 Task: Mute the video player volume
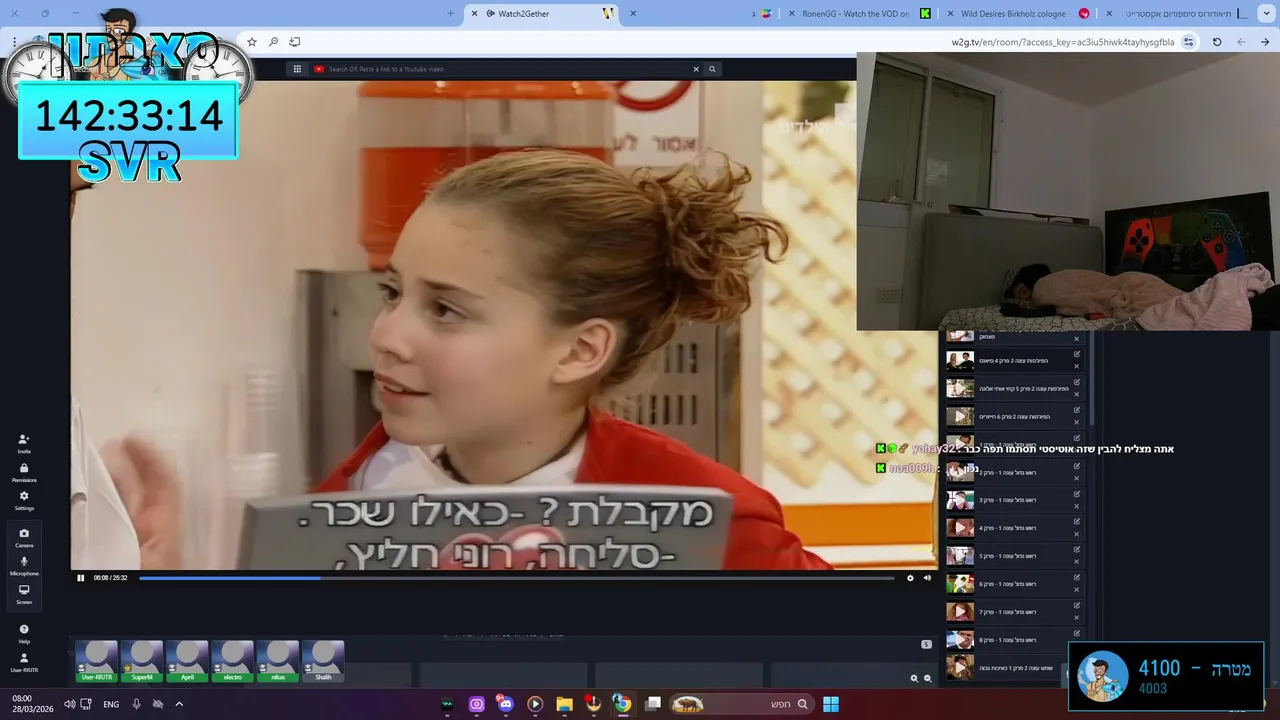click(x=927, y=578)
